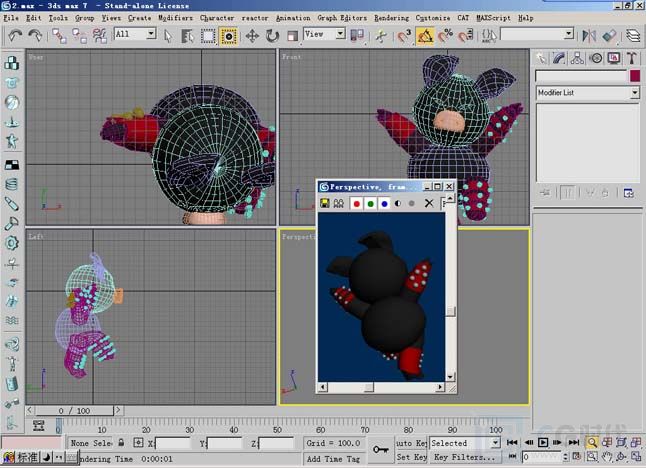
Task: Click Set Key button
Action: coord(411,457)
